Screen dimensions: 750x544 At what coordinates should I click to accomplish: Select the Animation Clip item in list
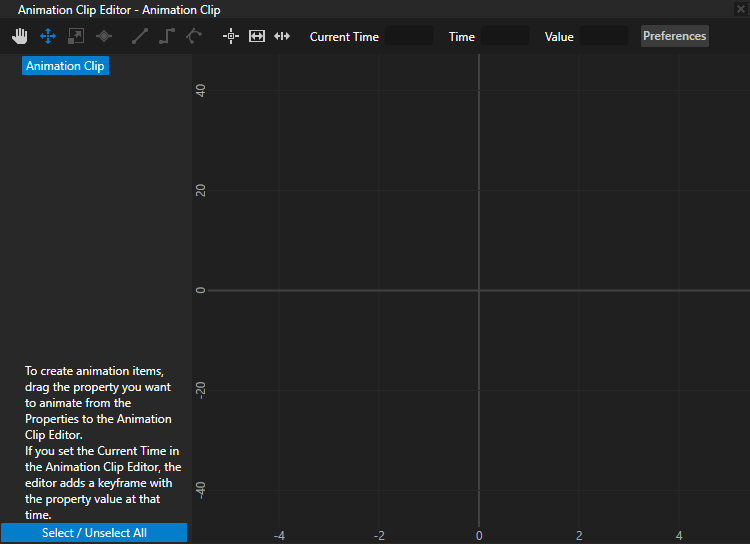[x=65, y=66]
